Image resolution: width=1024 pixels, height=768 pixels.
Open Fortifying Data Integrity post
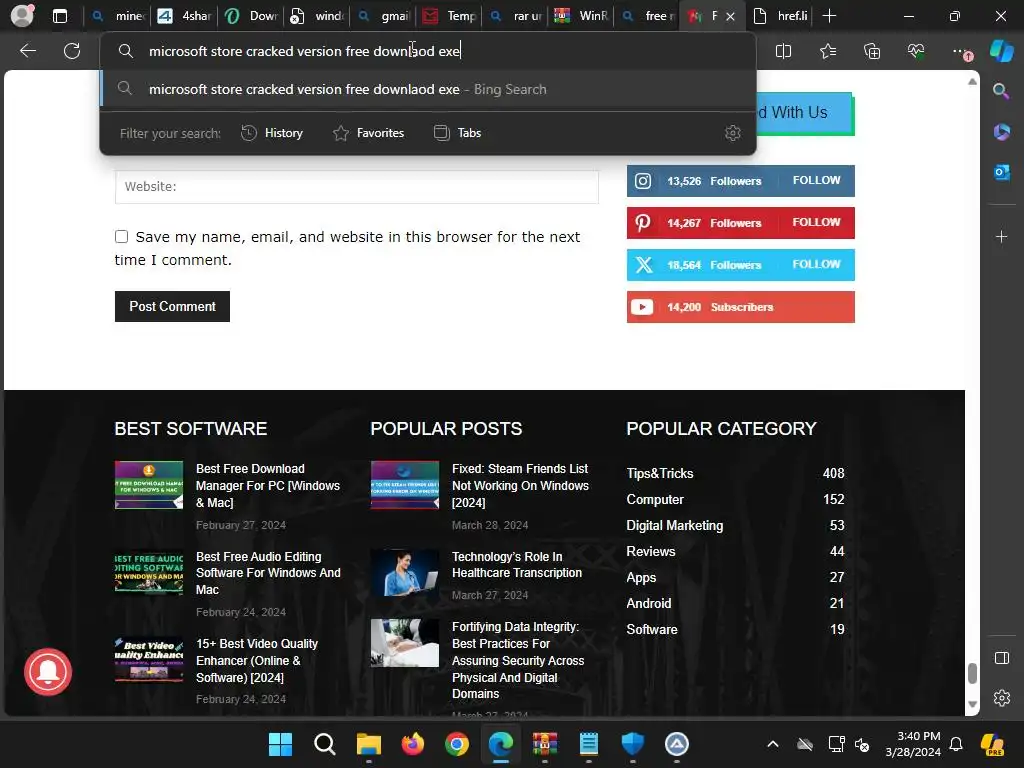(518, 660)
